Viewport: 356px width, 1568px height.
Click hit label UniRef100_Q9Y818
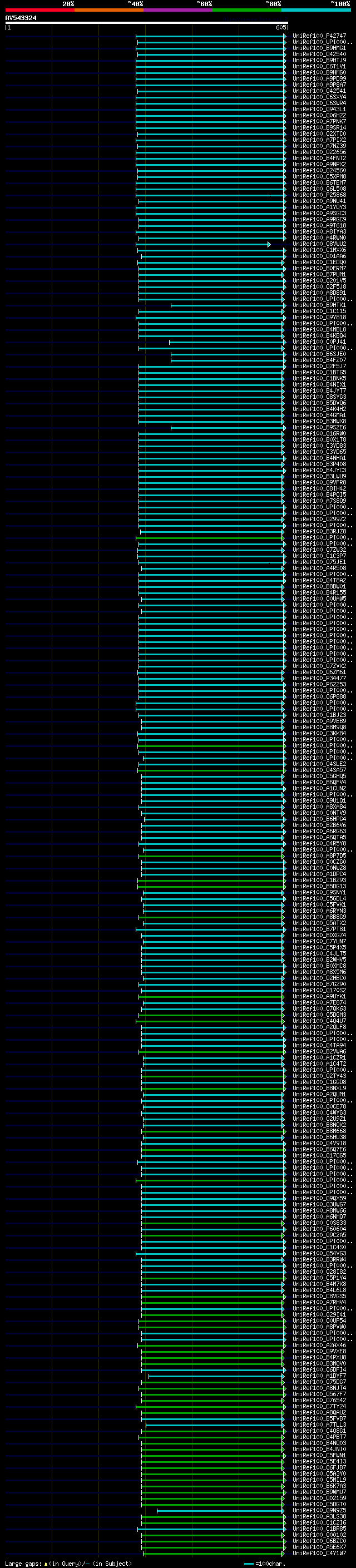(x=319, y=317)
